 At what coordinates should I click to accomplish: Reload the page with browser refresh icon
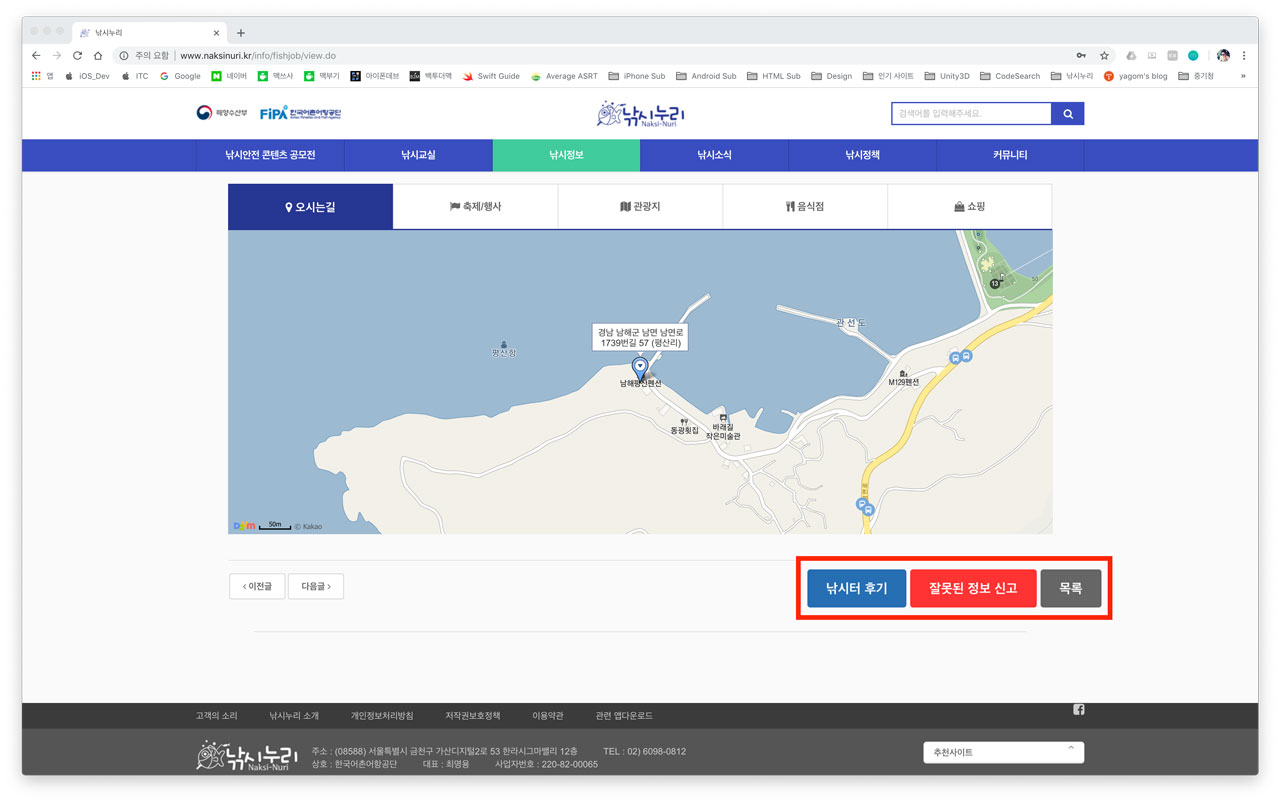[x=77, y=56]
